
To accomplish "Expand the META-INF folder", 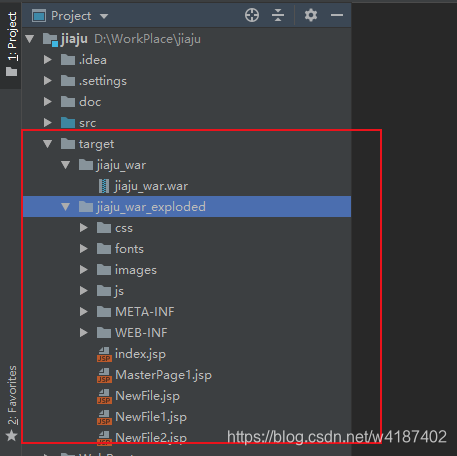I will point(84,312).
